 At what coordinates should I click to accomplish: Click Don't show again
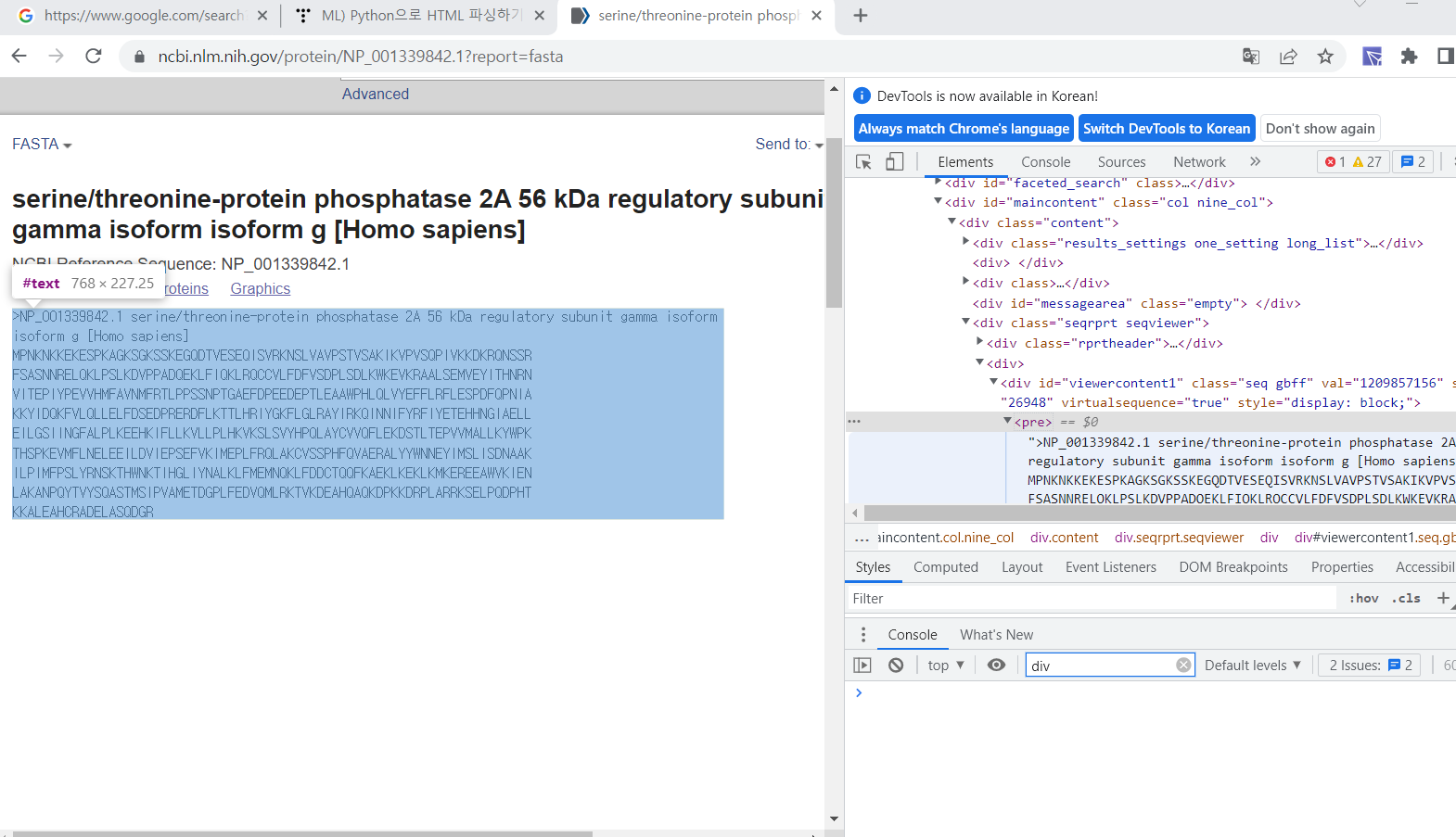tap(1321, 129)
